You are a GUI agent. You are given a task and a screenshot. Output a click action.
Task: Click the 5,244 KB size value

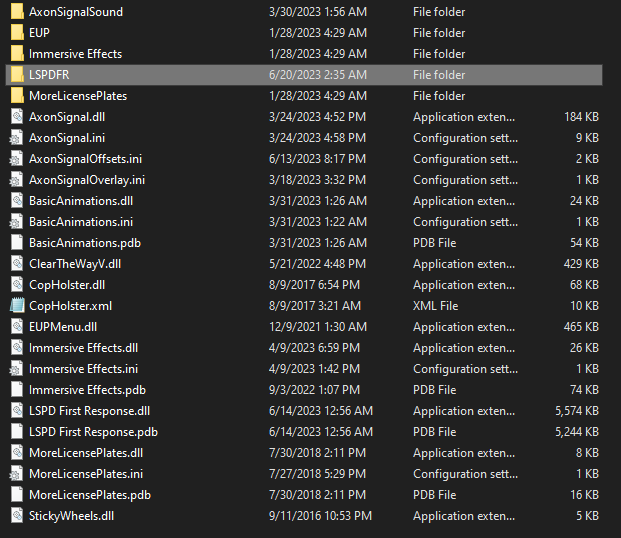[577, 432]
